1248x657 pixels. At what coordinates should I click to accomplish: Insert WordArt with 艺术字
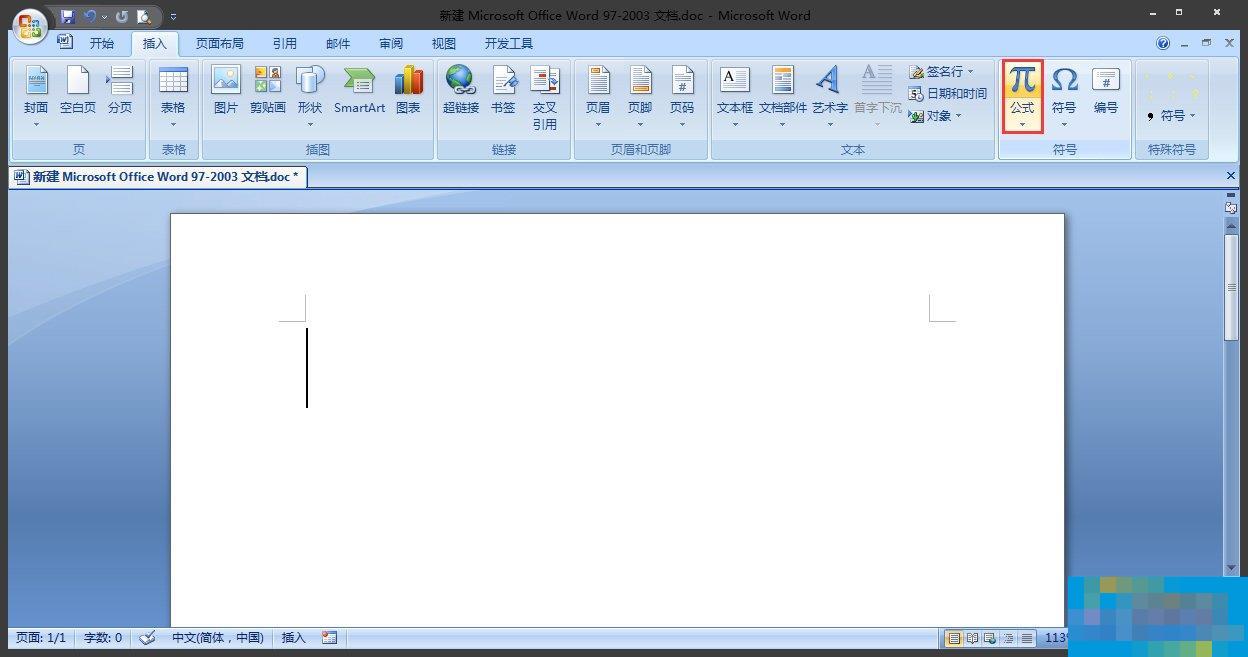(x=830, y=96)
